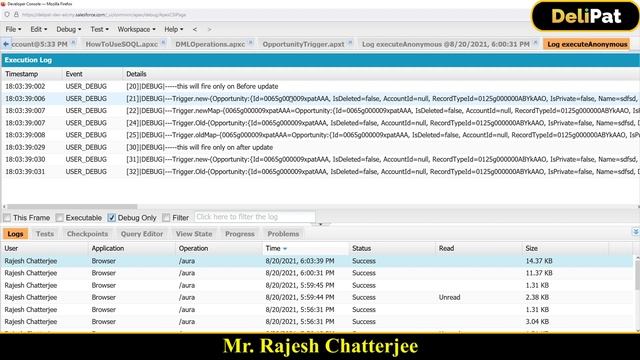
Task: Sort logs by Status column
Action: (392, 248)
